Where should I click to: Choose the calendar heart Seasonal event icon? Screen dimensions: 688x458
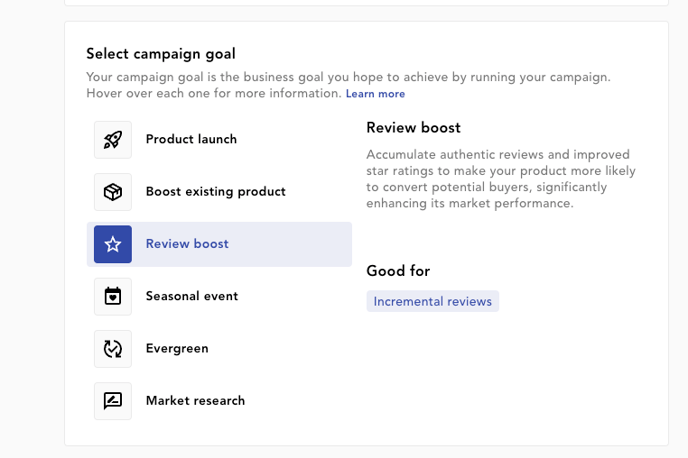coord(113,297)
